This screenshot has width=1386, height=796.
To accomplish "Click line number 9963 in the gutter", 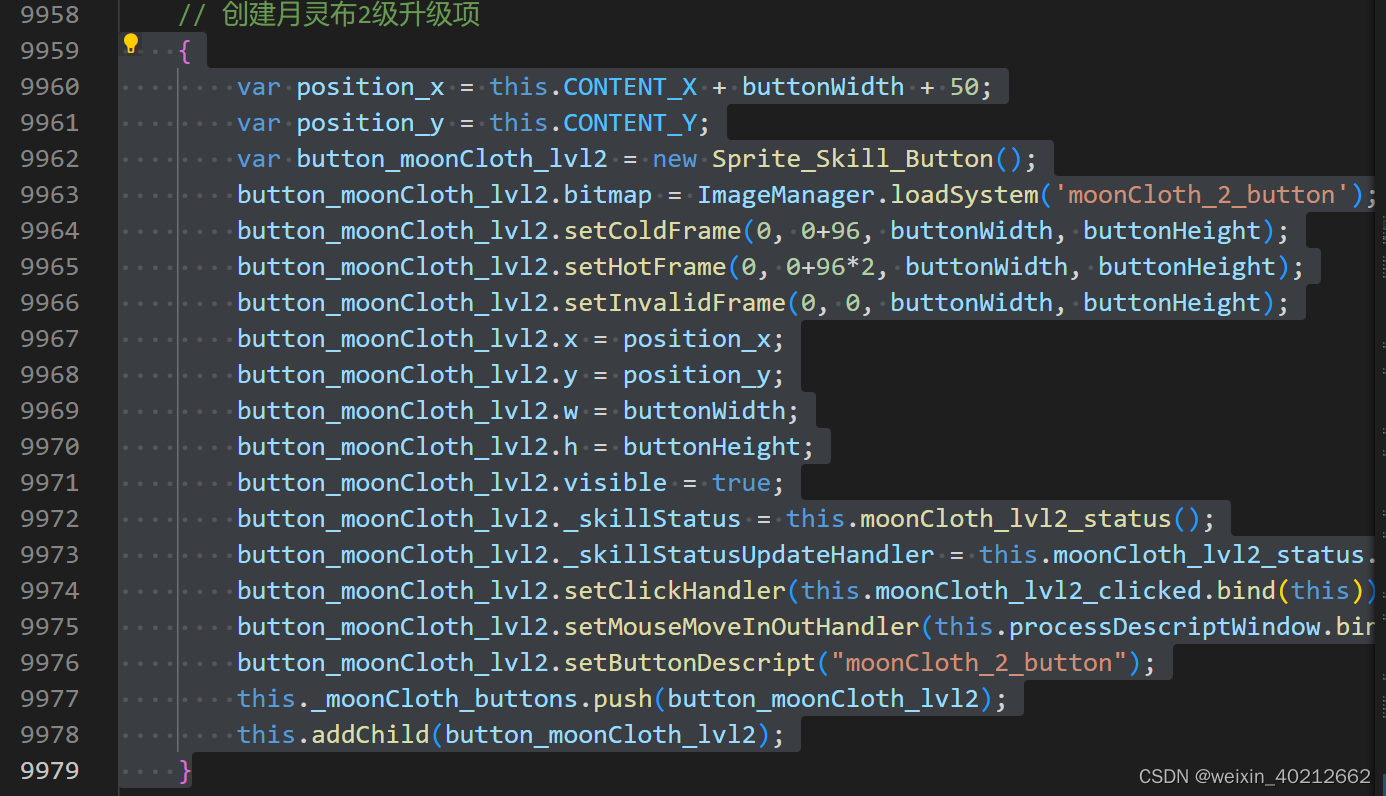I will point(50,195).
